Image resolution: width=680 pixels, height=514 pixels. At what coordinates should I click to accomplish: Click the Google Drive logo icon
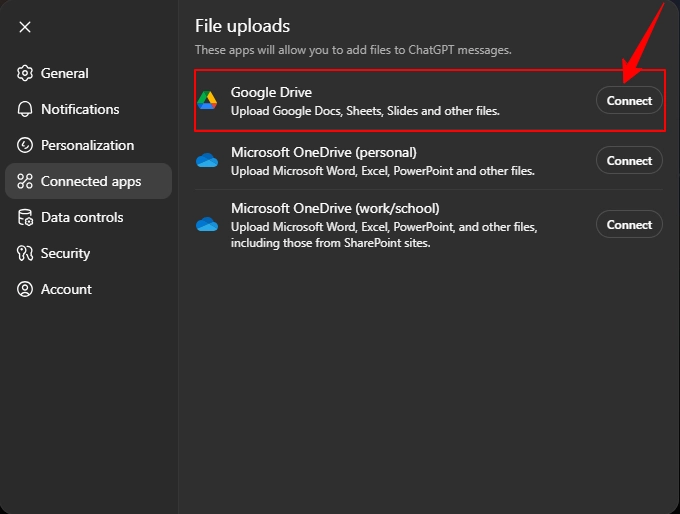(207, 101)
